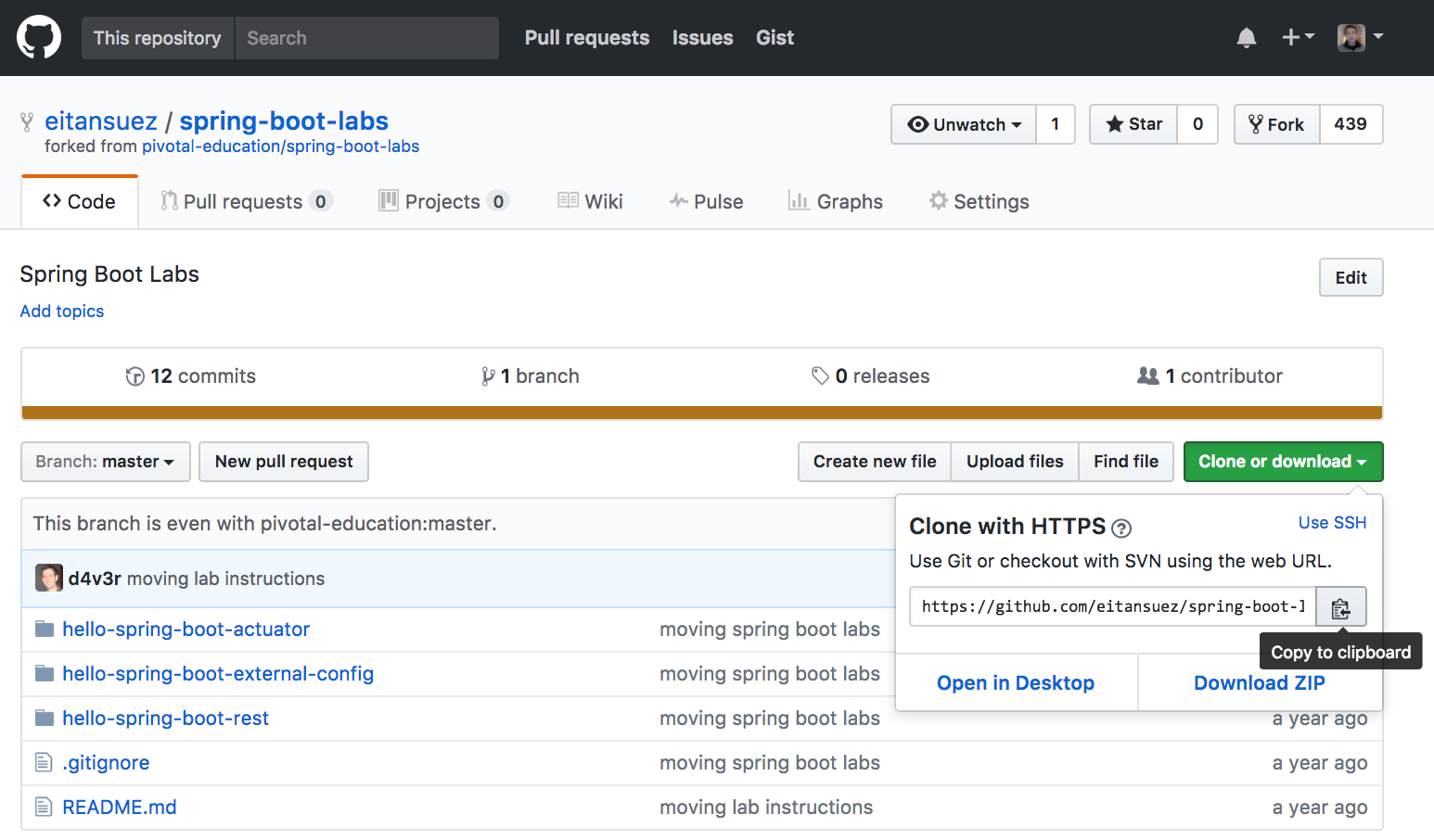This screenshot has height=840, width=1434.
Task: Focus the repository search field
Action: click(x=367, y=38)
